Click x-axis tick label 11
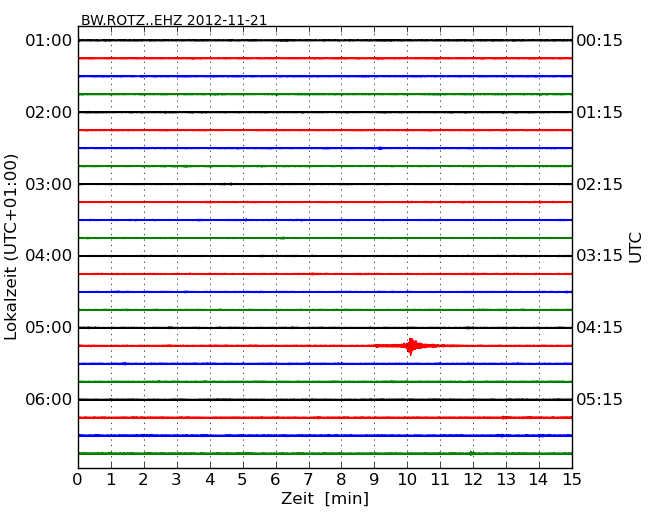The width and height of the screenshot is (650, 520). [440, 480]
